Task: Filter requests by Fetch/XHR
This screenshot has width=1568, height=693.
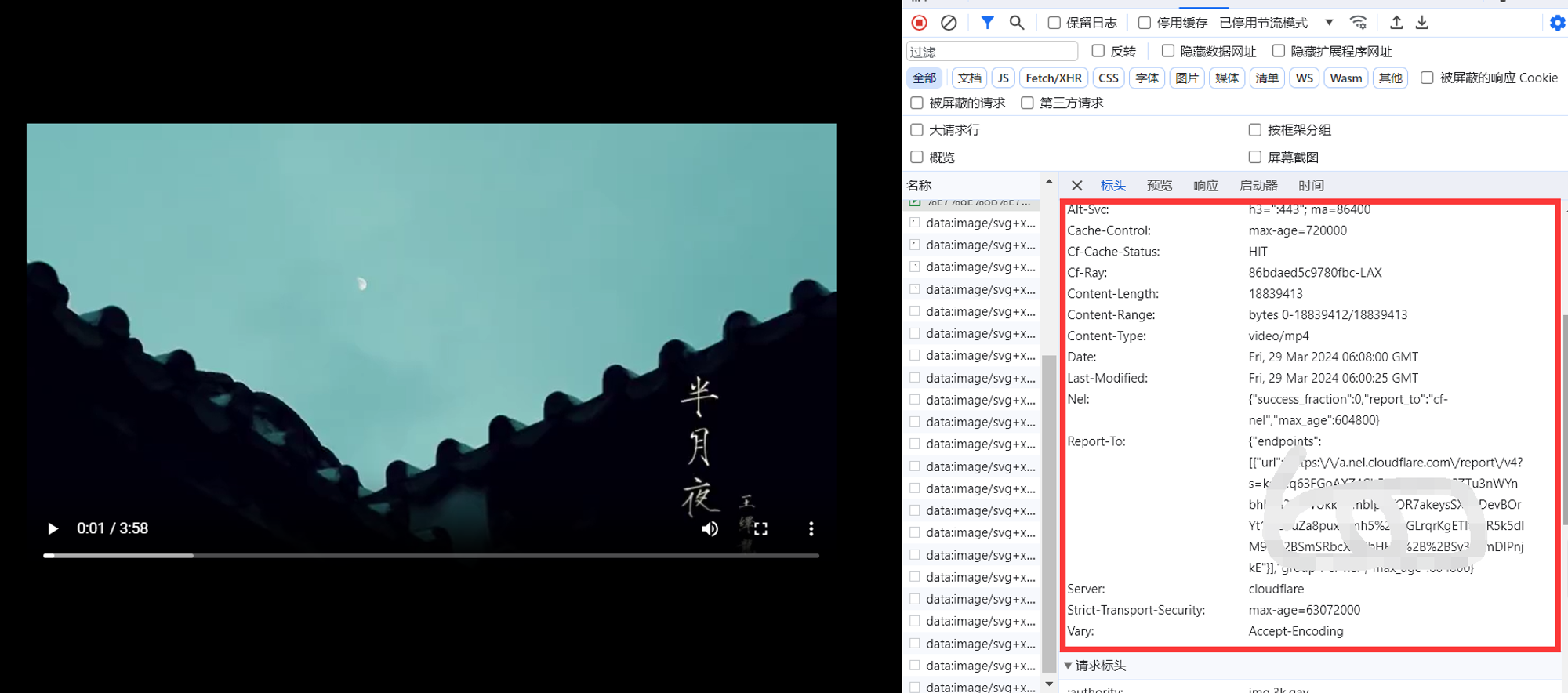Action: (x=1054, y=78)
